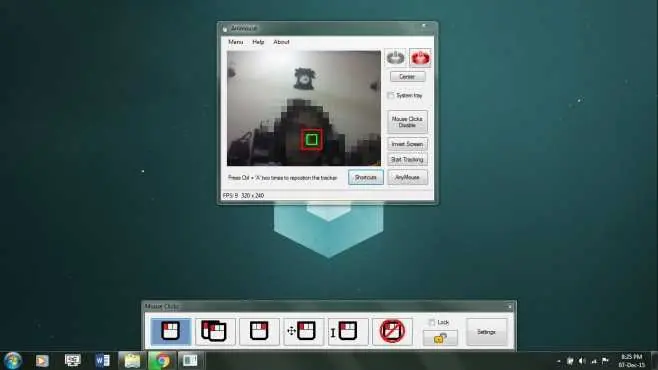Choose the text-select mouse click icon
This screenshot has width=658, height=370.
pos(348,331)
